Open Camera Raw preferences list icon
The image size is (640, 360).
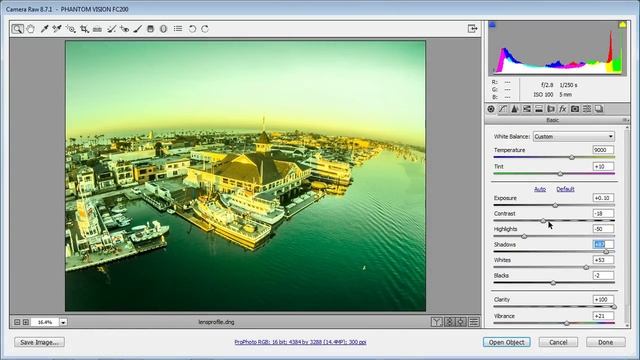tap(178, 29)
